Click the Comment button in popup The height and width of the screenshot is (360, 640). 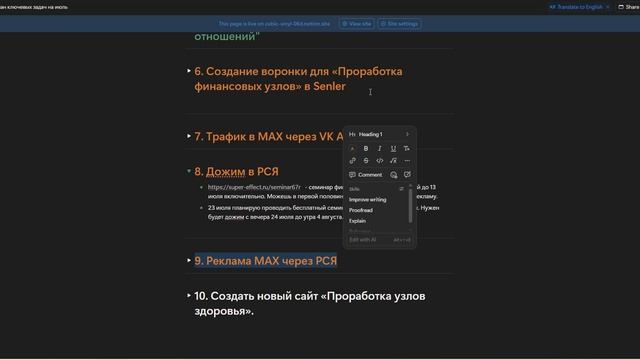coord(366,175)
